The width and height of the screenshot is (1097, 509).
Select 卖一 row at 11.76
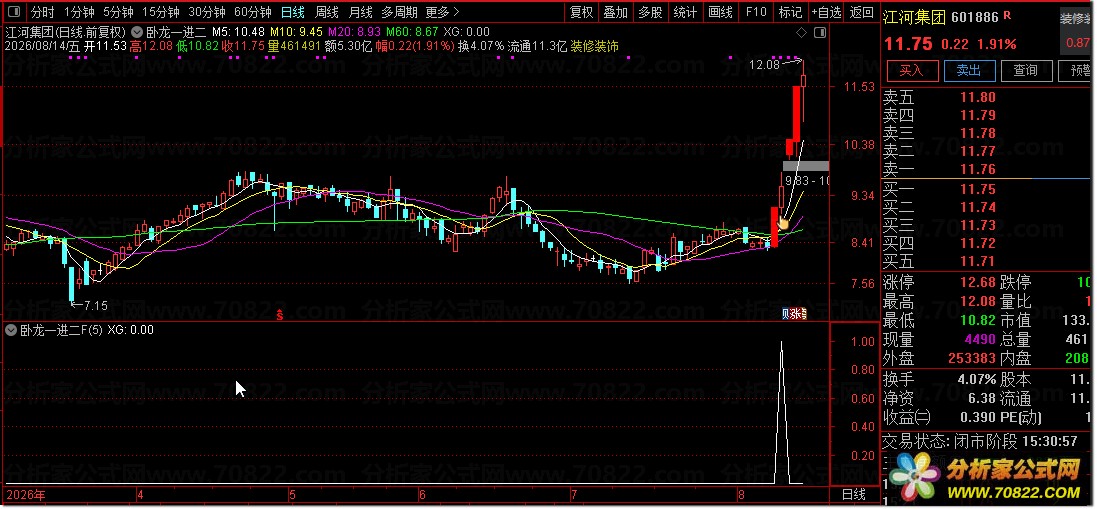986,169
